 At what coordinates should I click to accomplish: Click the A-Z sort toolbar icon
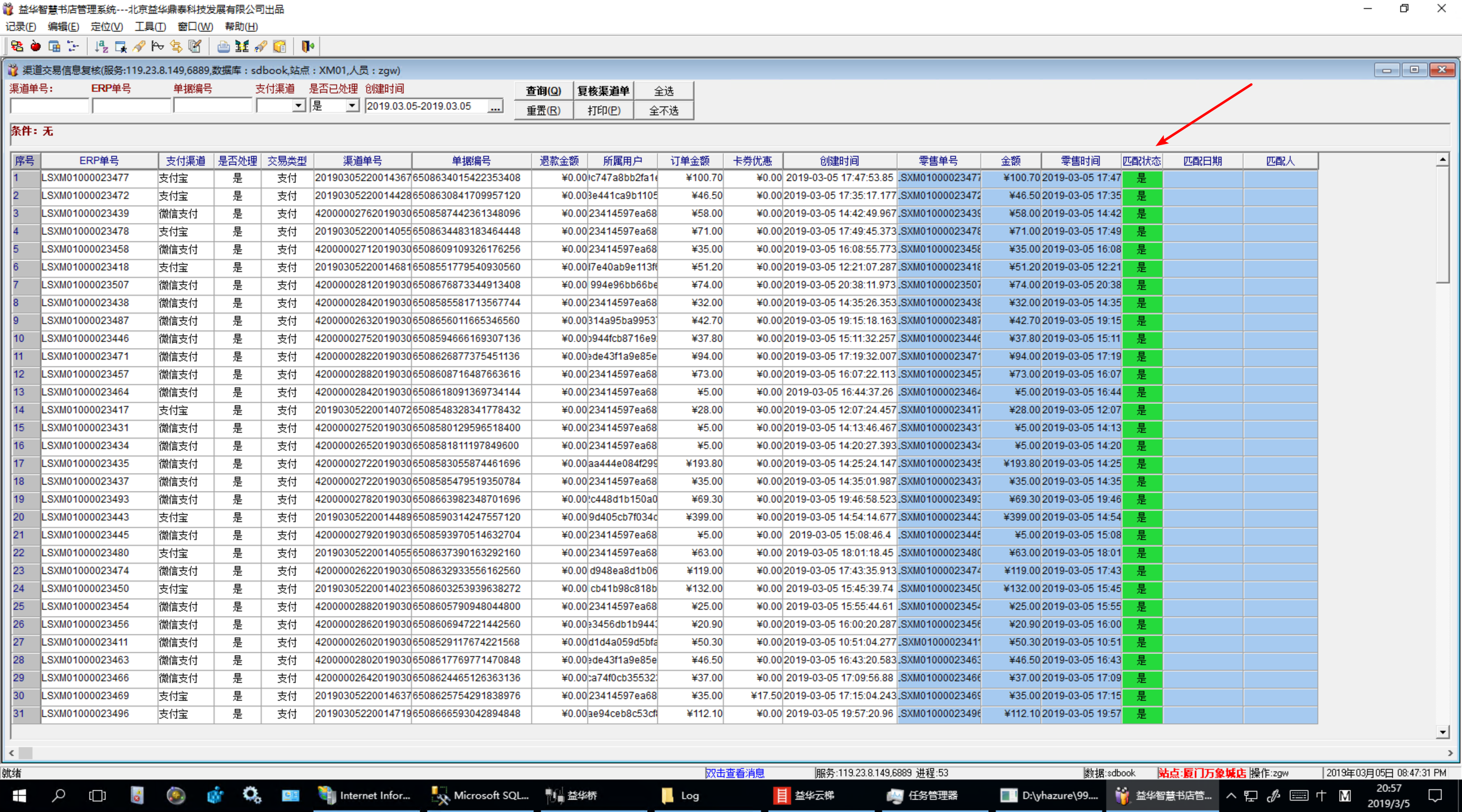(101, 47)
